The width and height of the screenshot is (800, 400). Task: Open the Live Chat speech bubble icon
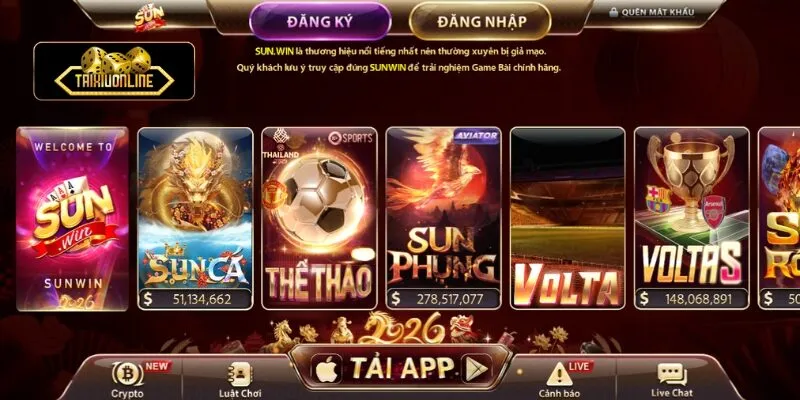(x=672, y=374)
